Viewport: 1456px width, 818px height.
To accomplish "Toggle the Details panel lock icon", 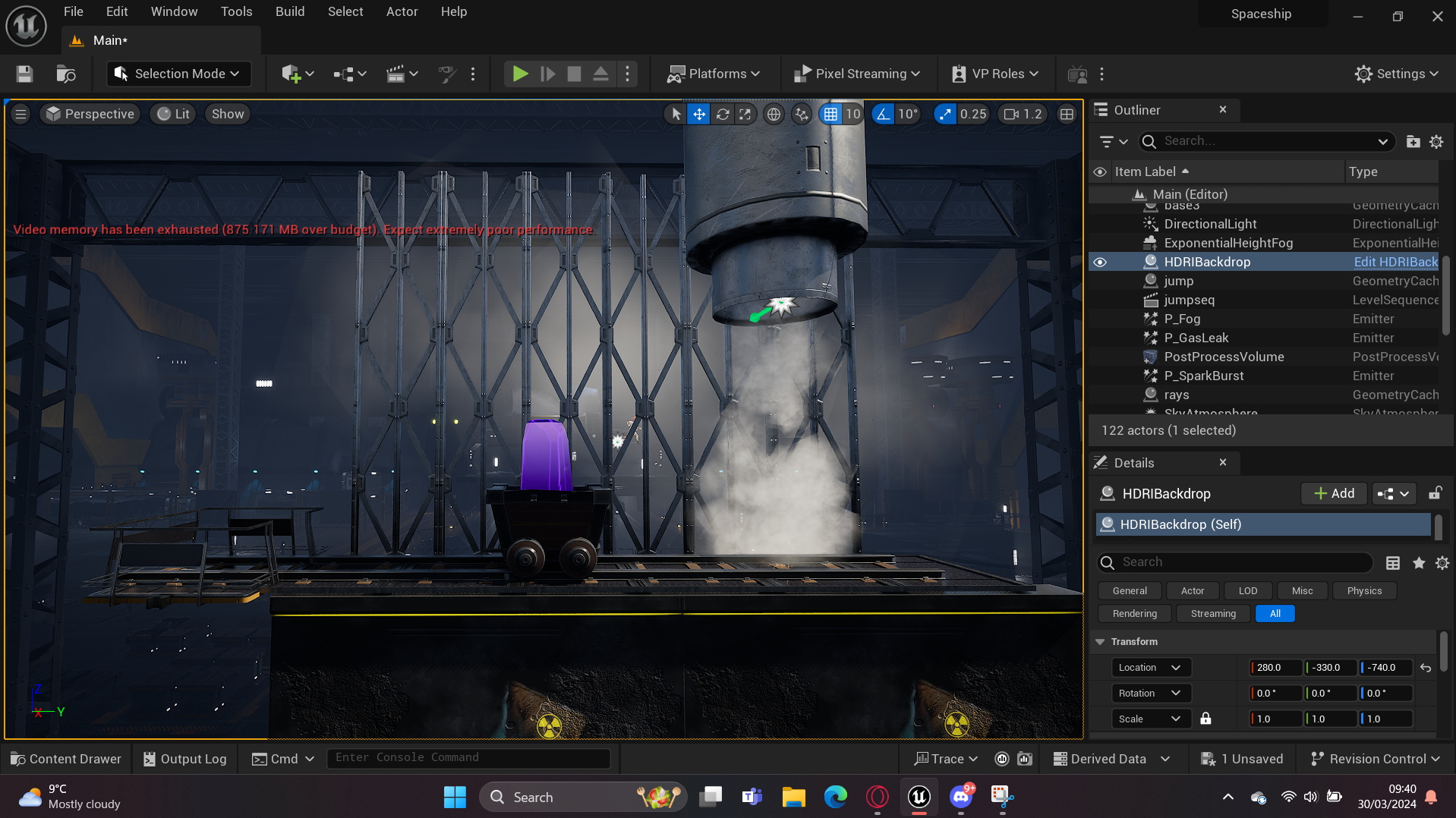I will 1435,493.
